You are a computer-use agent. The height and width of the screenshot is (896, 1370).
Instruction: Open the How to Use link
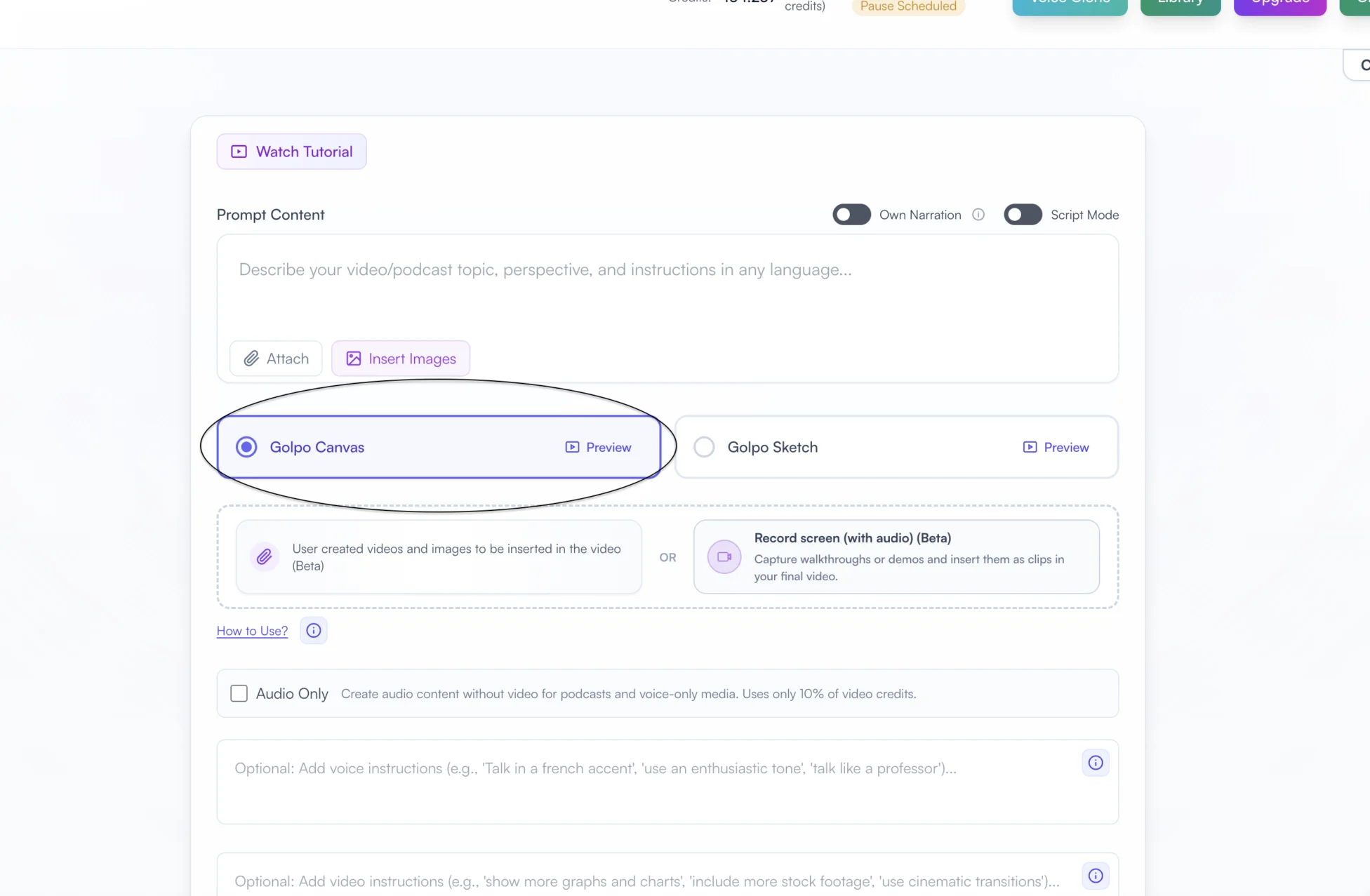tap(252, 631)
